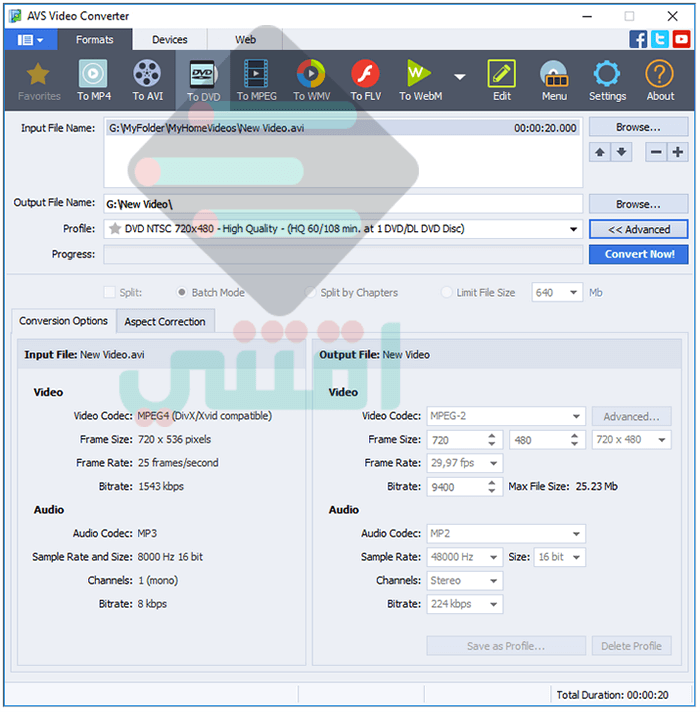Collapse options with << Advanced button
The height and width of the screenshot is (712, 700).
[x=638, y=230]
